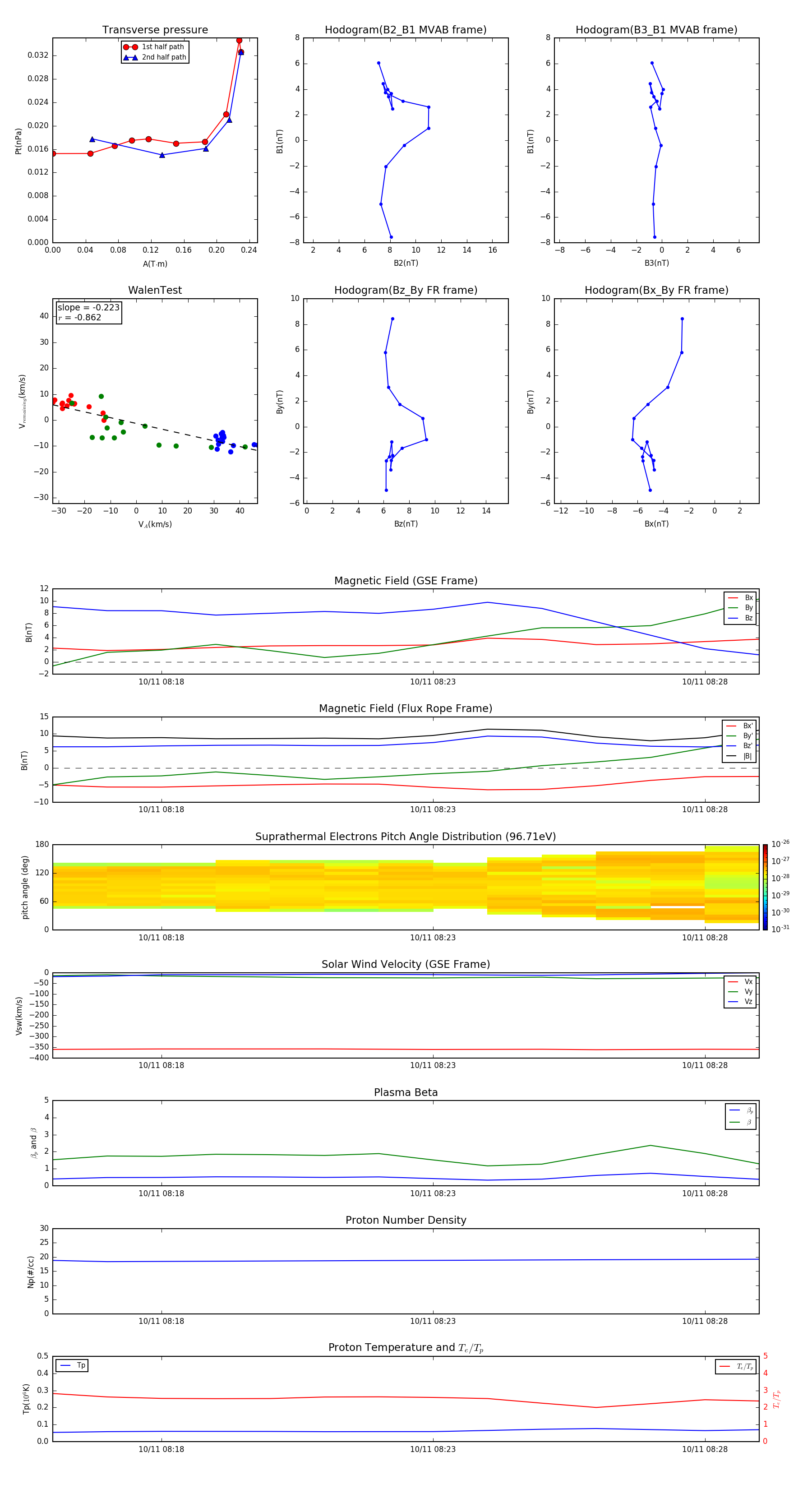
Task: Click the 'Hodogram(Bx_By FR frame)' title
Action: [x=656, y=290]
